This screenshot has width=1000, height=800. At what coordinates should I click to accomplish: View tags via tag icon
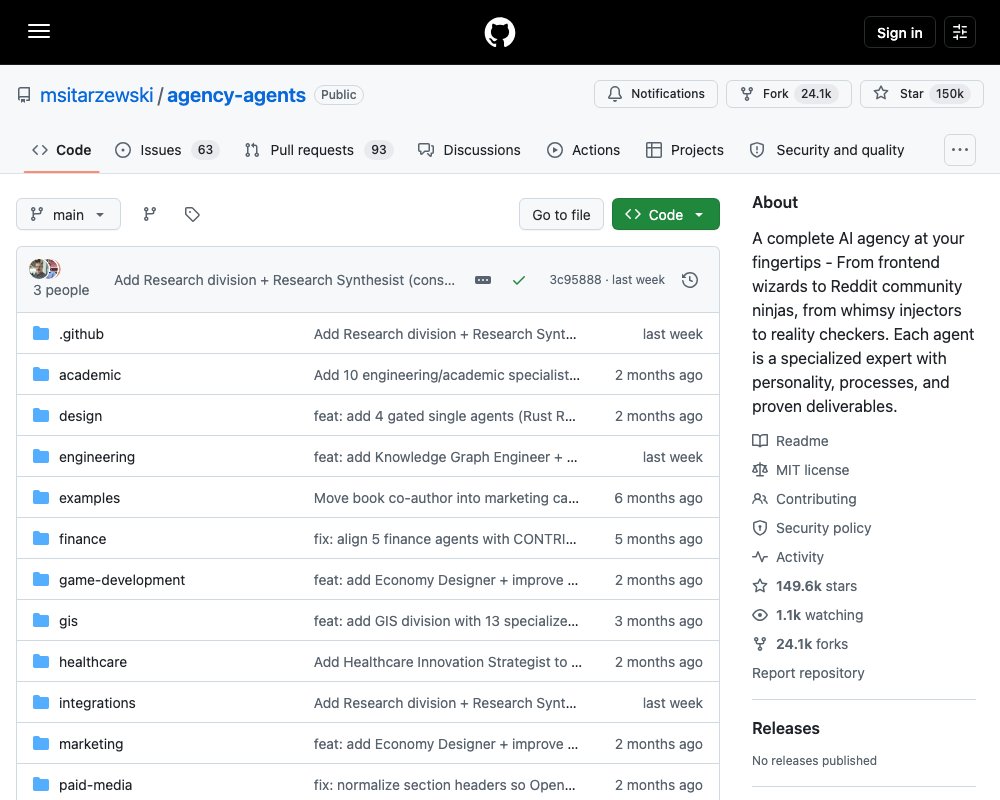click(192, 214)
